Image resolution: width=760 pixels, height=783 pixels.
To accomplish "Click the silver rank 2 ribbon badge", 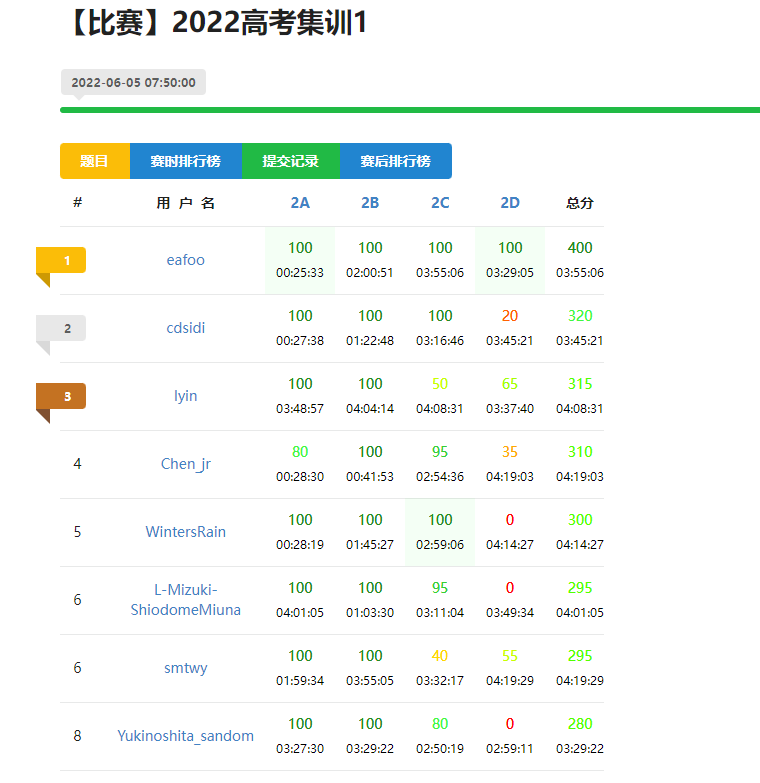I will tap(61, 328).
